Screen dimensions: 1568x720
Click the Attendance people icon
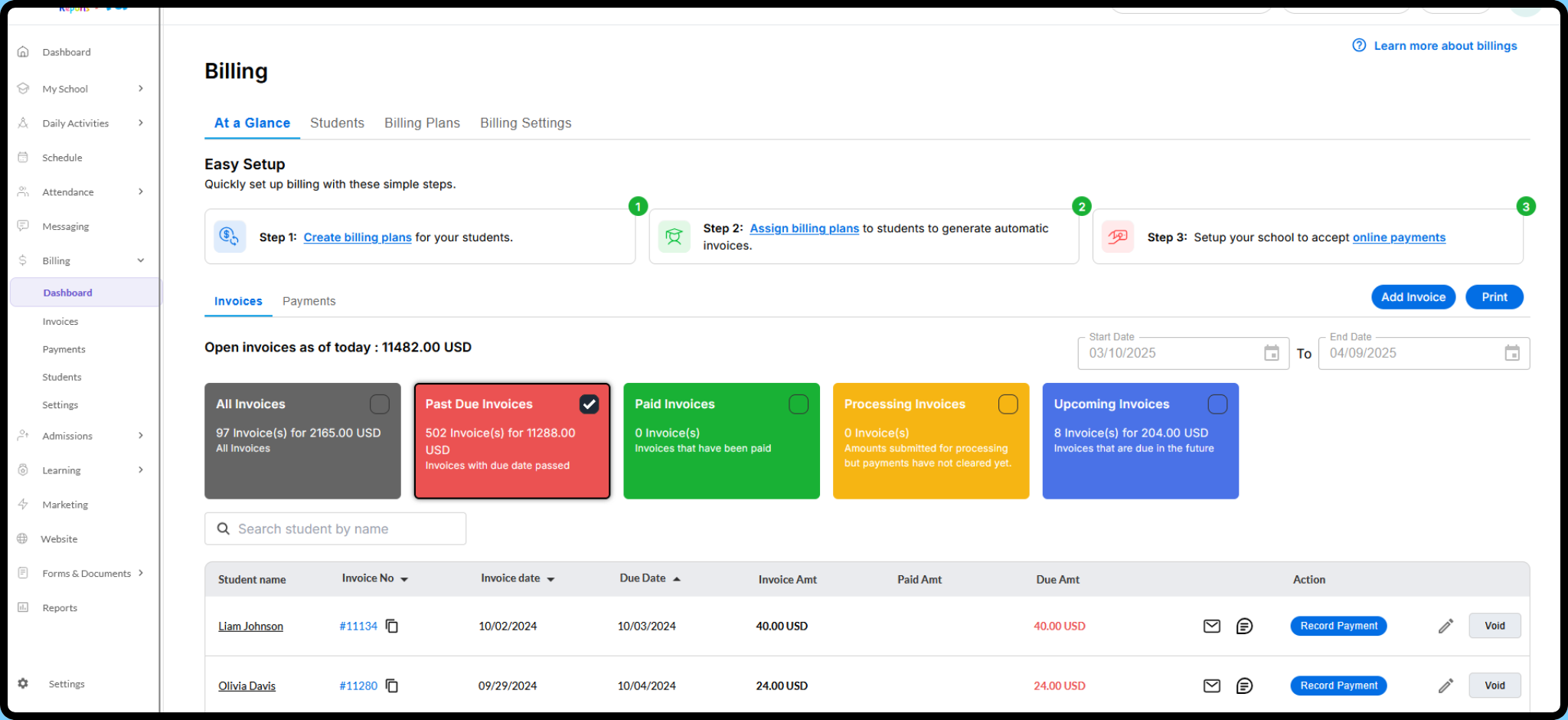pyautogui.click(x=23, y=191)
